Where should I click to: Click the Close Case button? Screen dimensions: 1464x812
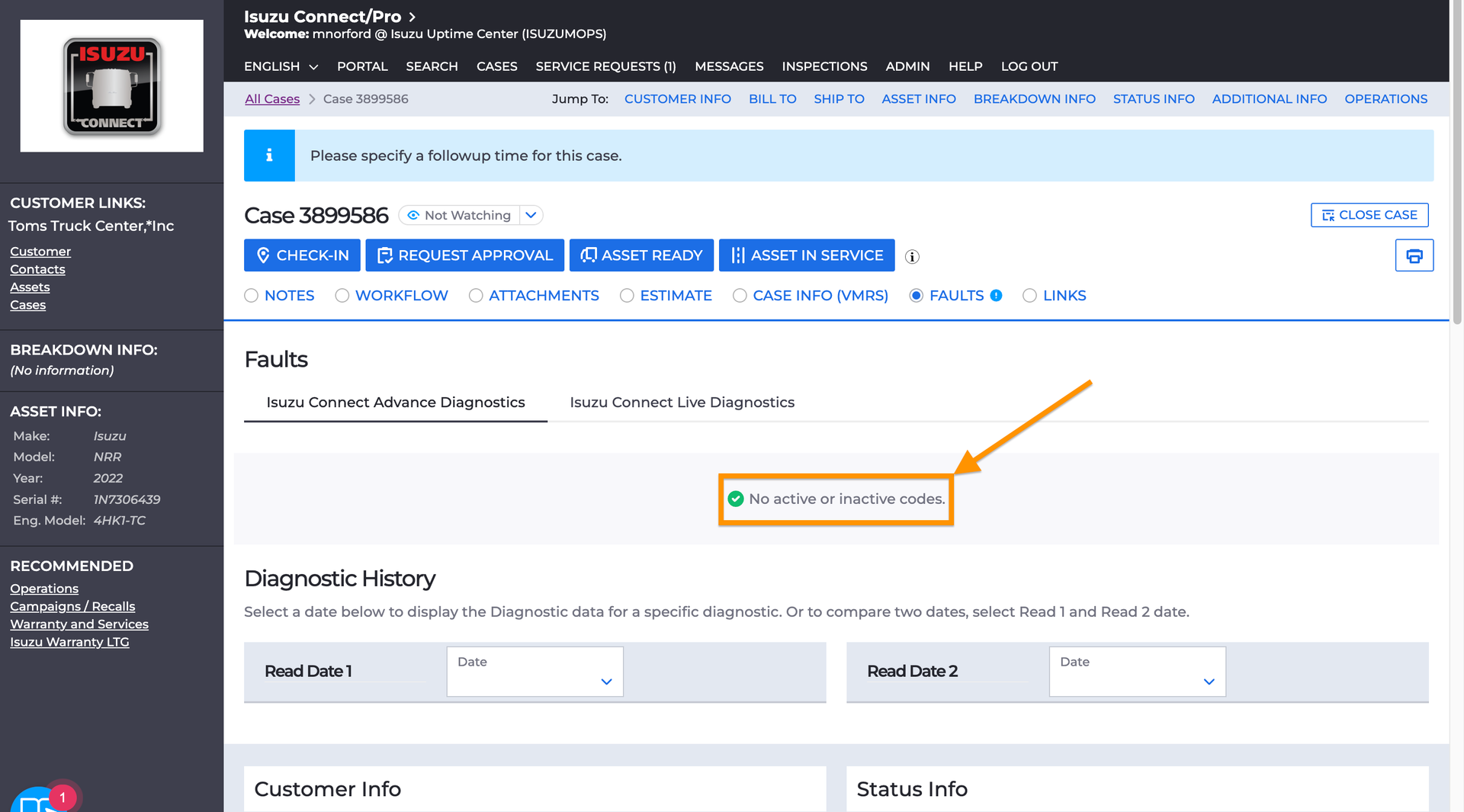(1369, 215)
